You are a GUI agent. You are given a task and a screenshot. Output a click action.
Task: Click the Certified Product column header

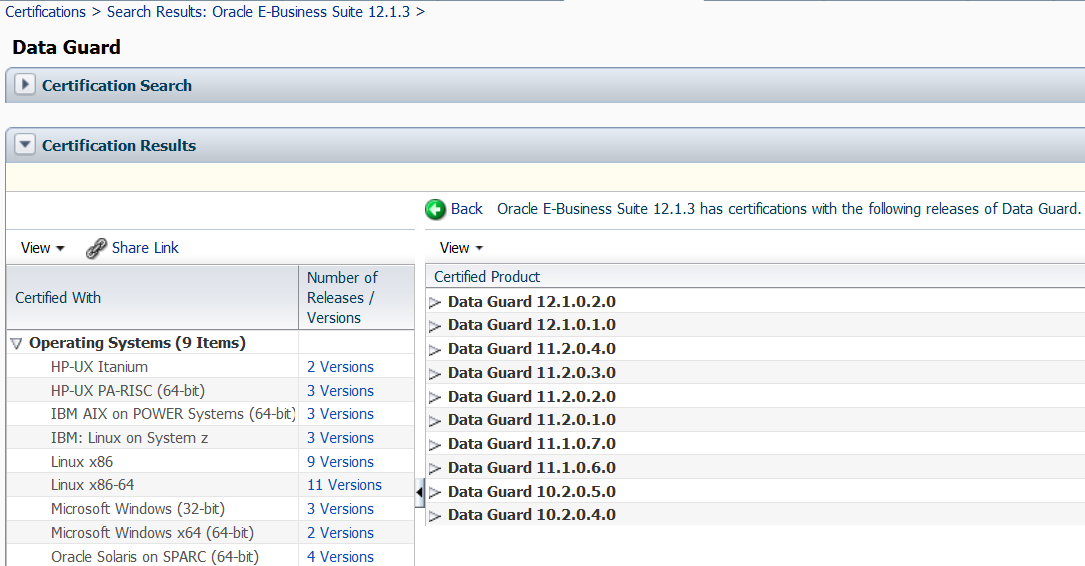click(x=487, y=277)
